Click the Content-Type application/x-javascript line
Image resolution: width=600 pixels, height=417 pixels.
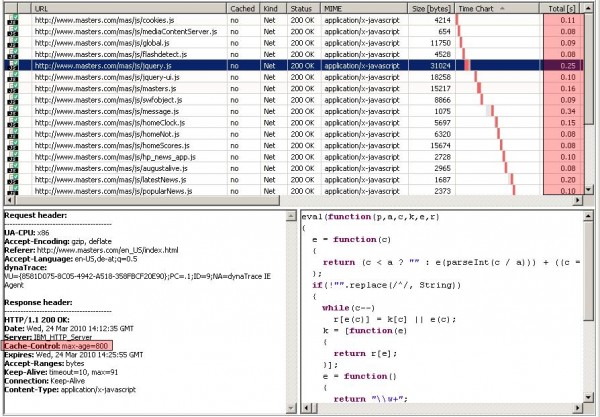(x=70, y=390)
